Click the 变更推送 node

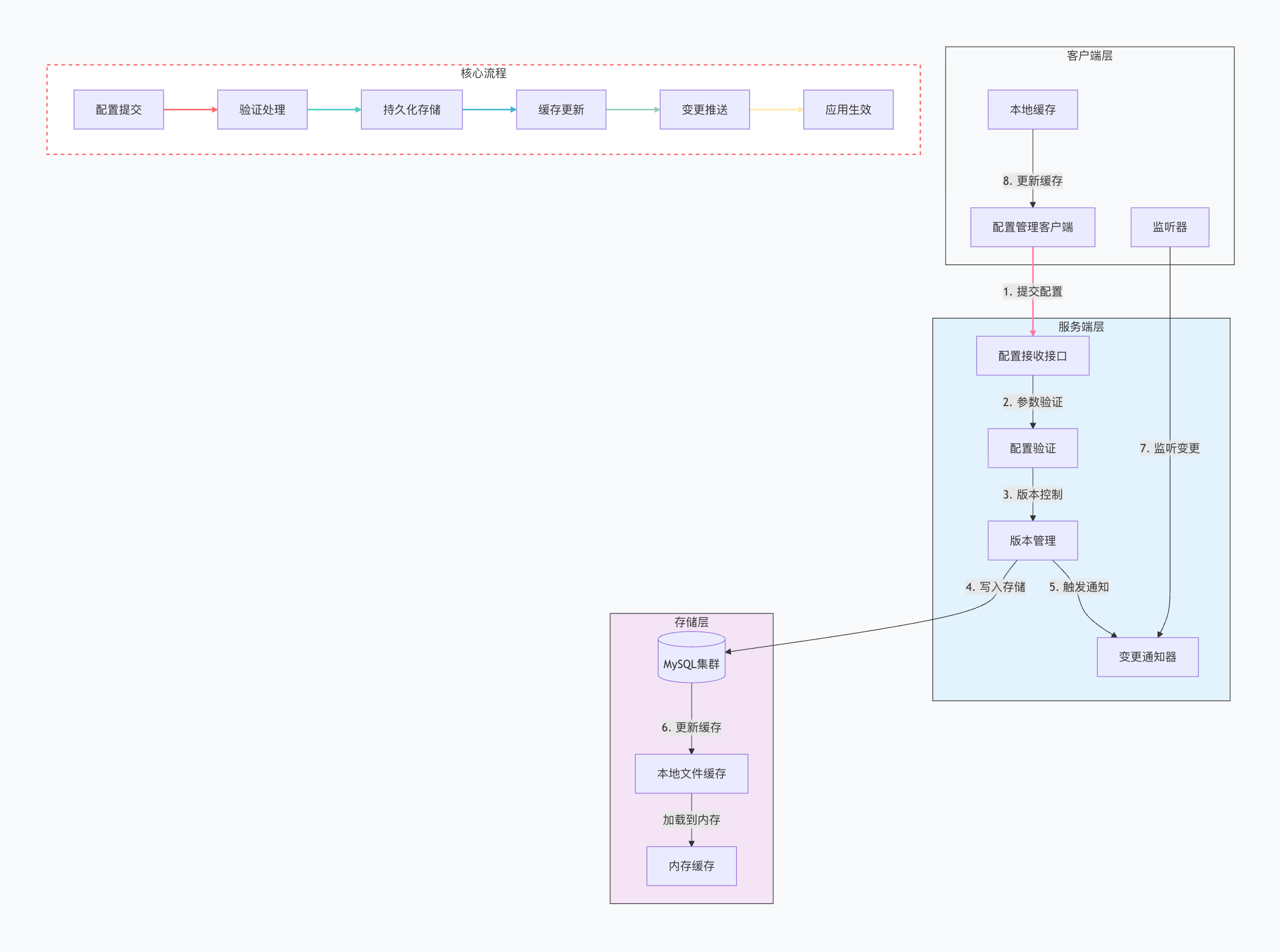pyautogui.click(x=704, y=109)
